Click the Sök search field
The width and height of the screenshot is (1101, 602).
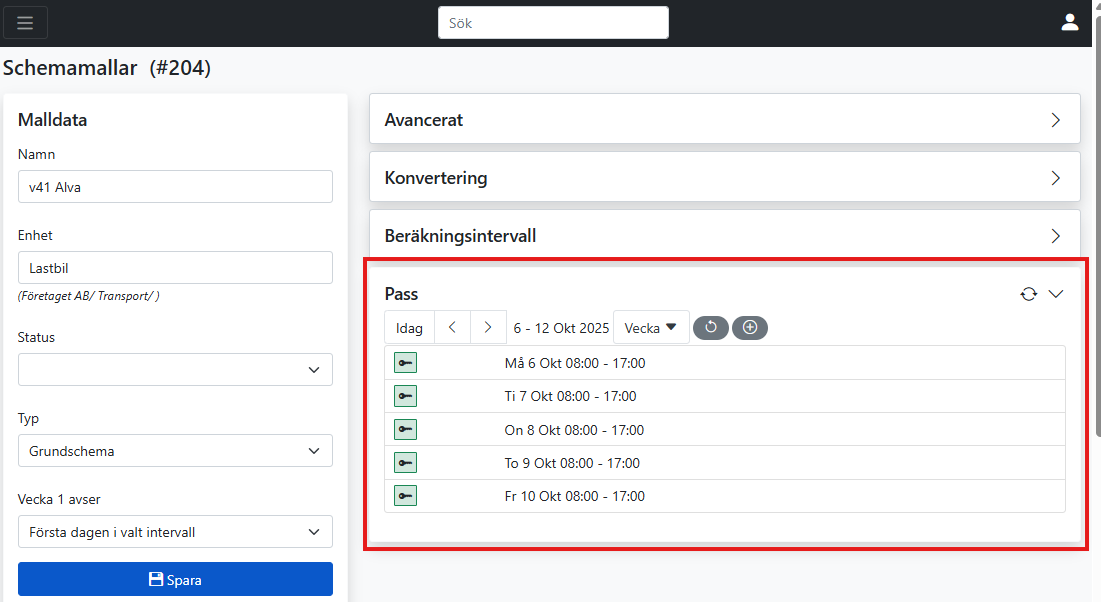553,23
